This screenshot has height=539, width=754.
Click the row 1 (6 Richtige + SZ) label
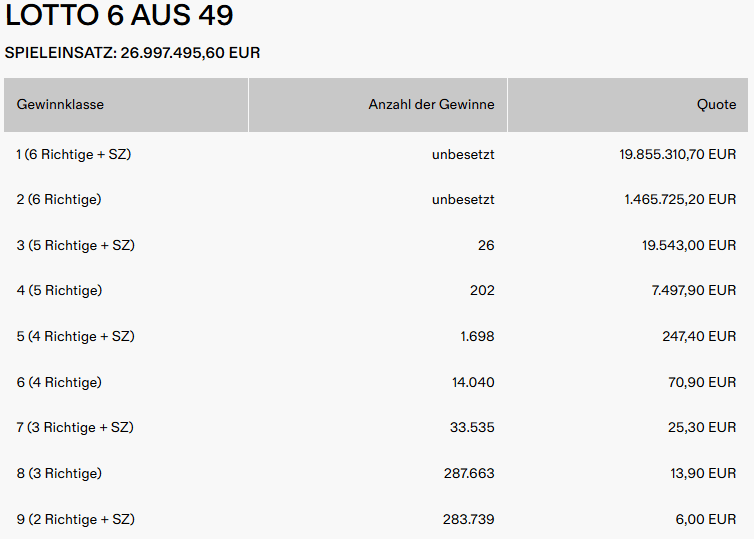click(74, 154)
